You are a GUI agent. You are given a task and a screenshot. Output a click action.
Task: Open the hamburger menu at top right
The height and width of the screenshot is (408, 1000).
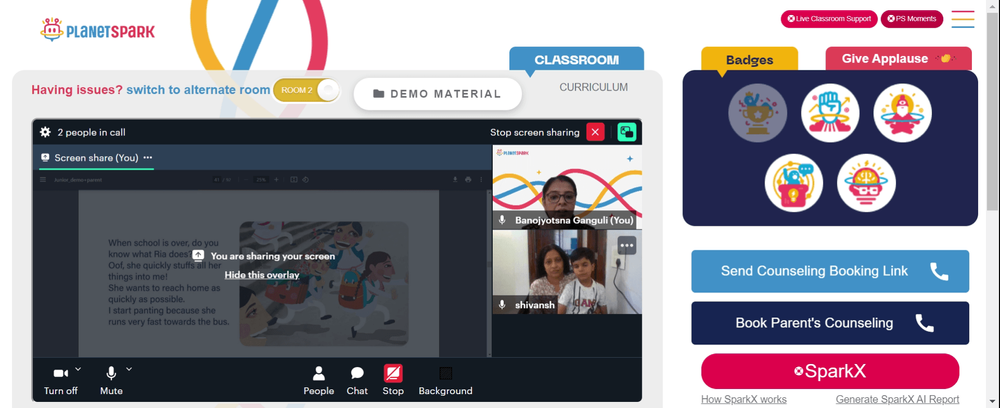962,19
